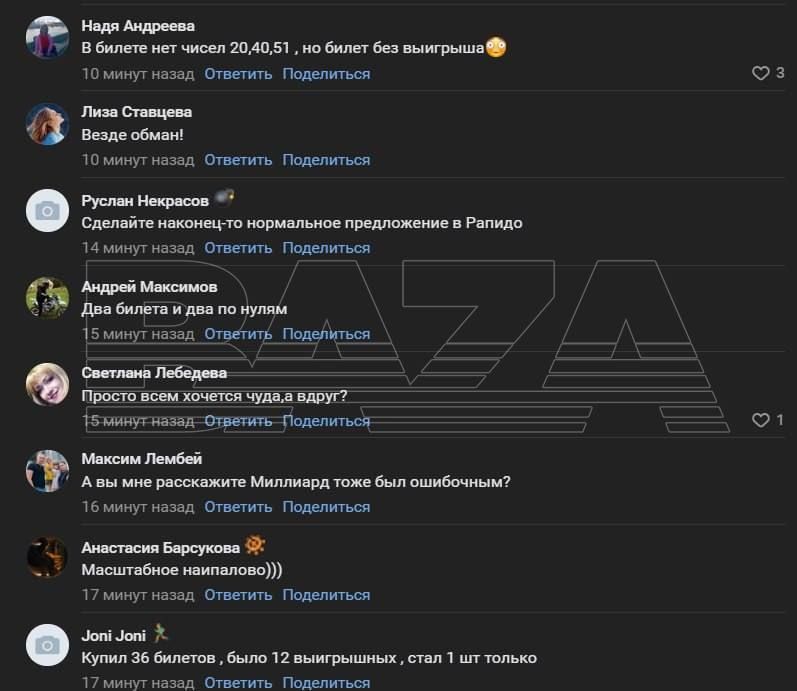
Task: Click timestamp '10 минут назад' on Надя's comment
Action: [x=138, y=74]
